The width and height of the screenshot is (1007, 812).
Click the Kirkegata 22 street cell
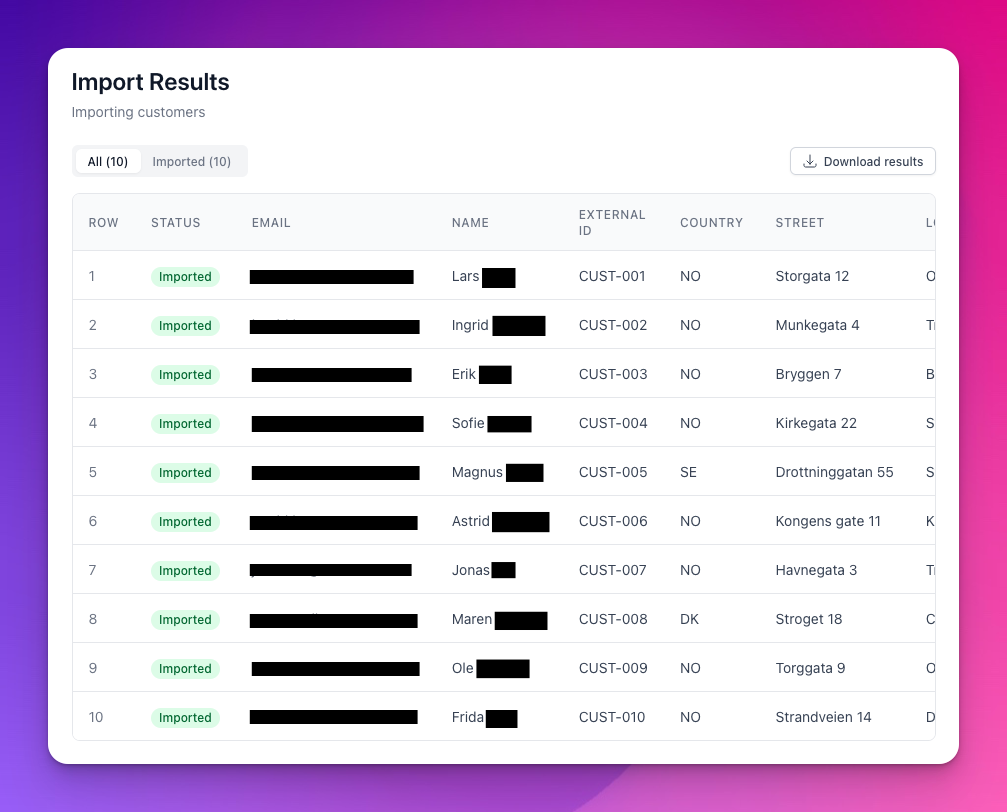coord(816,423)
